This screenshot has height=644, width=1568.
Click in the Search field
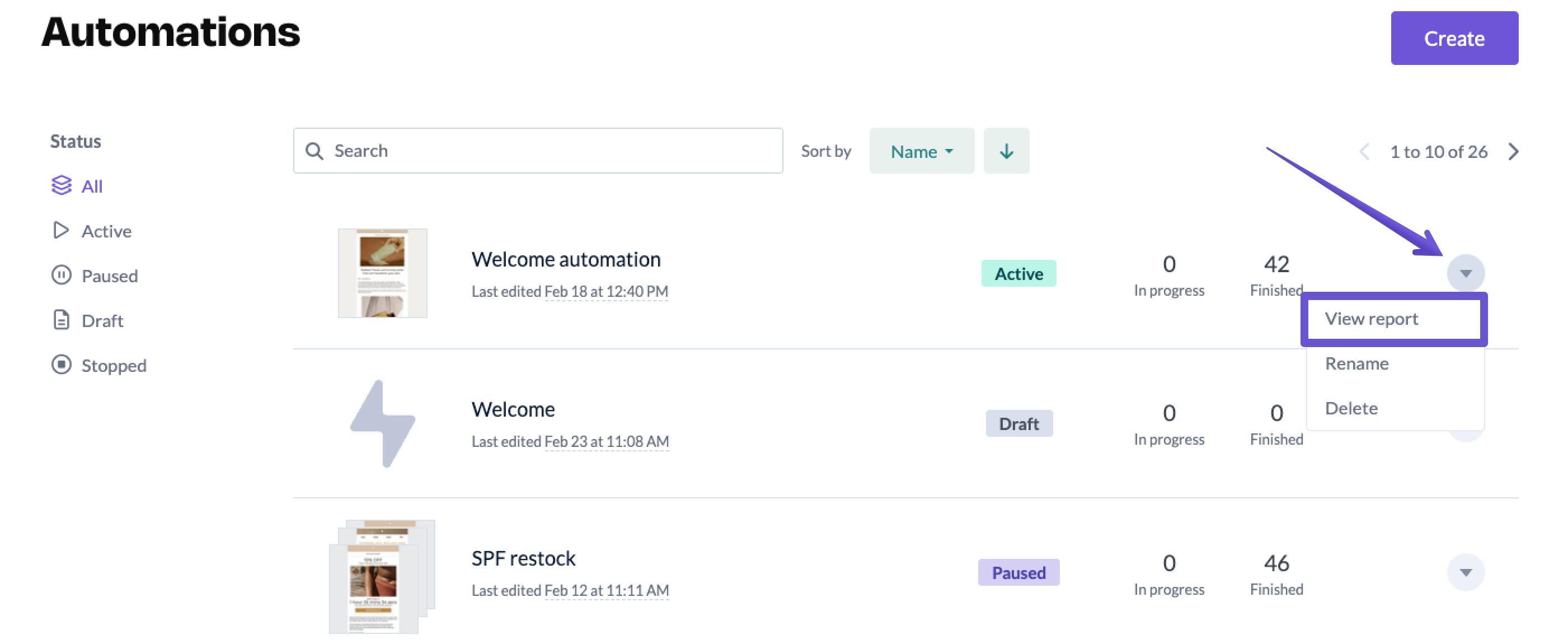click(548, 151)
